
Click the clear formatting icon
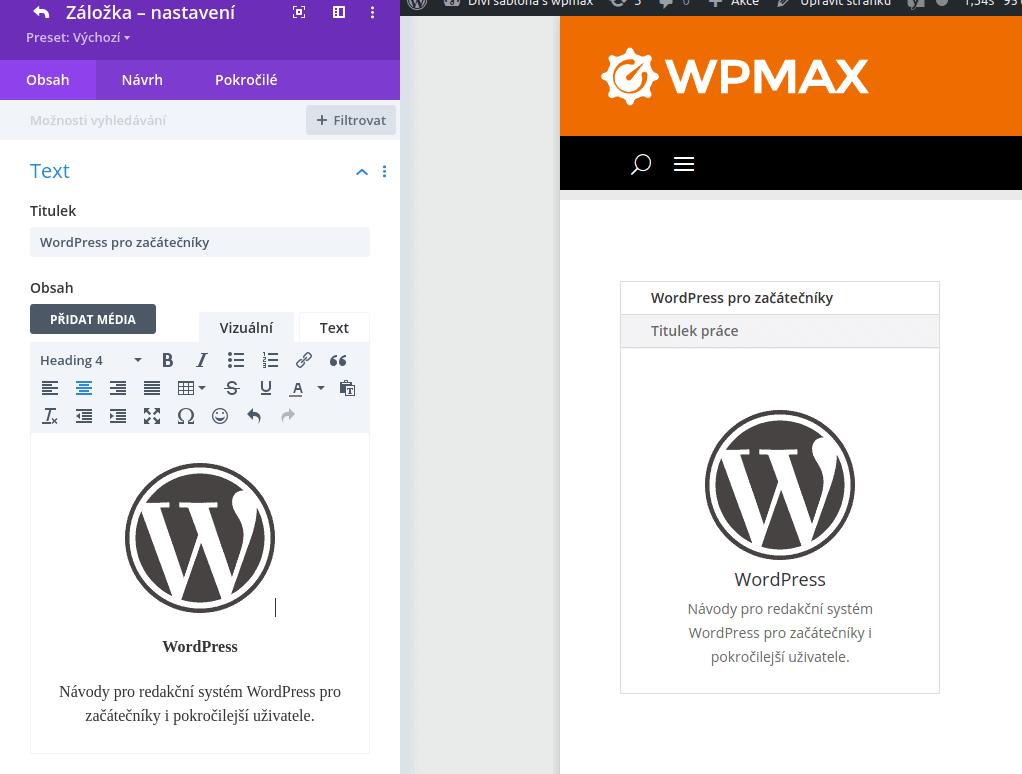(x=50, y=416)
